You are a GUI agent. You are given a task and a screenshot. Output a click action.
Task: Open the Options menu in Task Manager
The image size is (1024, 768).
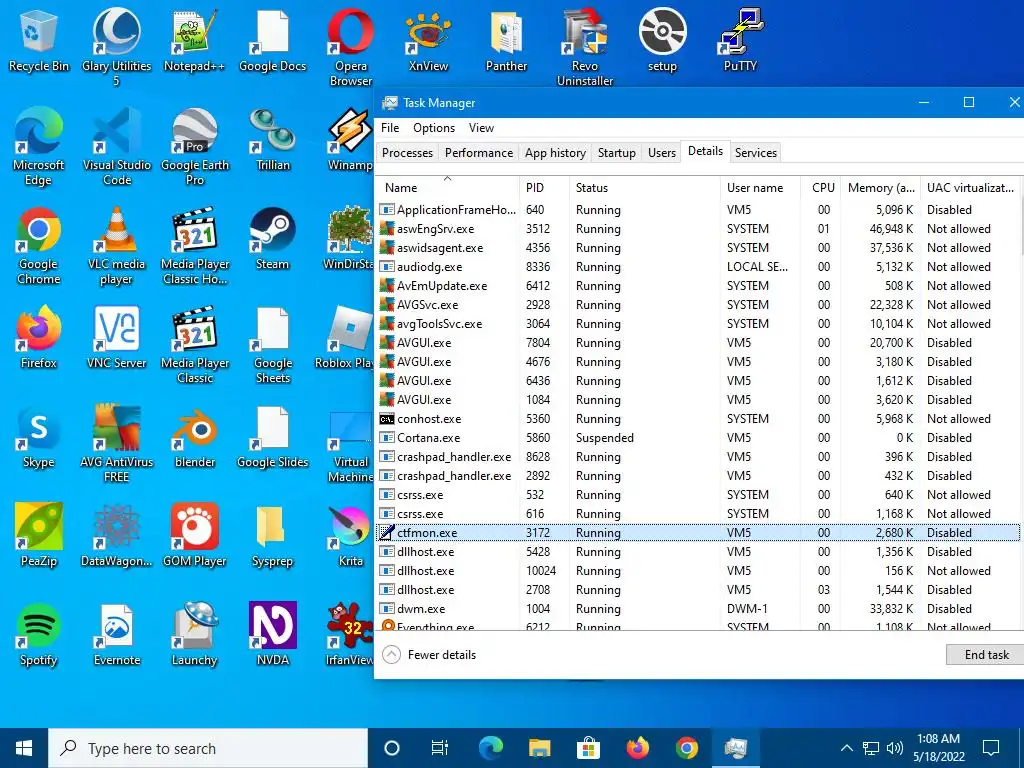(x=434, y=128)
